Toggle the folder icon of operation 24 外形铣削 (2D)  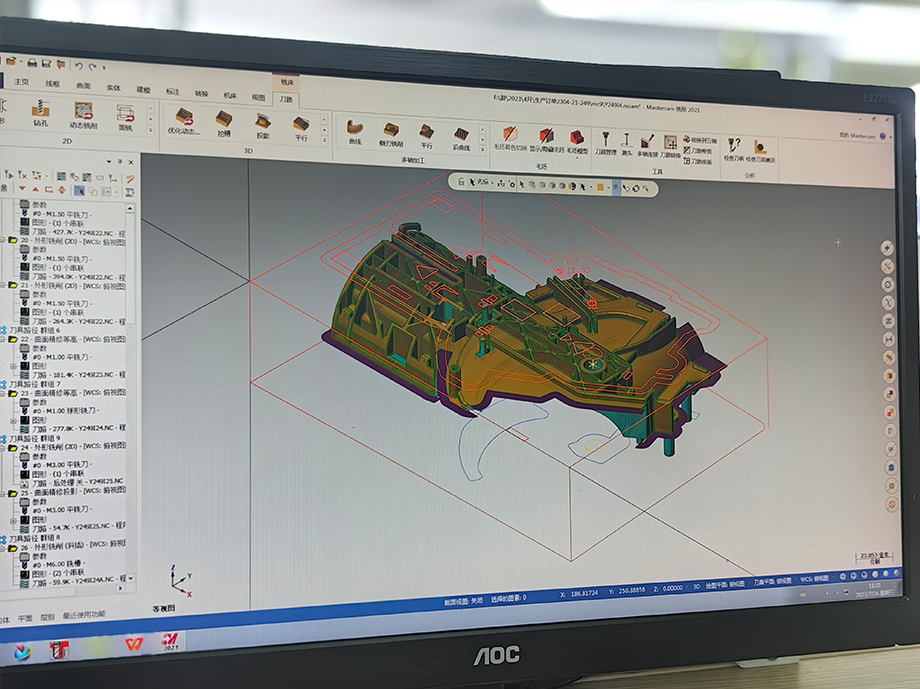pos(12,447)
